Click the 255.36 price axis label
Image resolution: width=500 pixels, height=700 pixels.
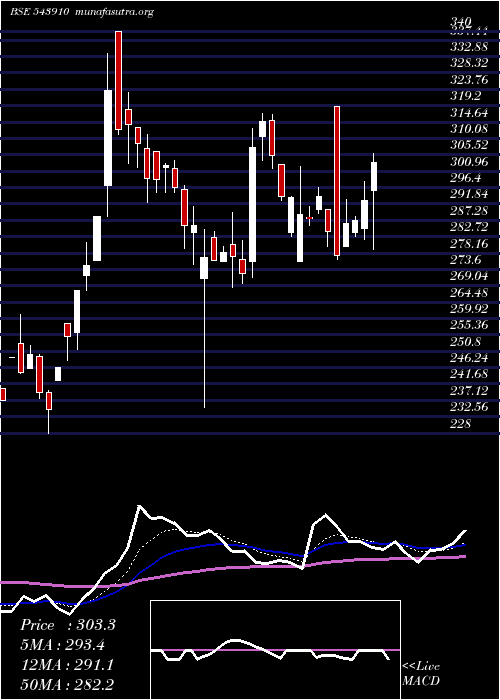click(x=468, y=325)
